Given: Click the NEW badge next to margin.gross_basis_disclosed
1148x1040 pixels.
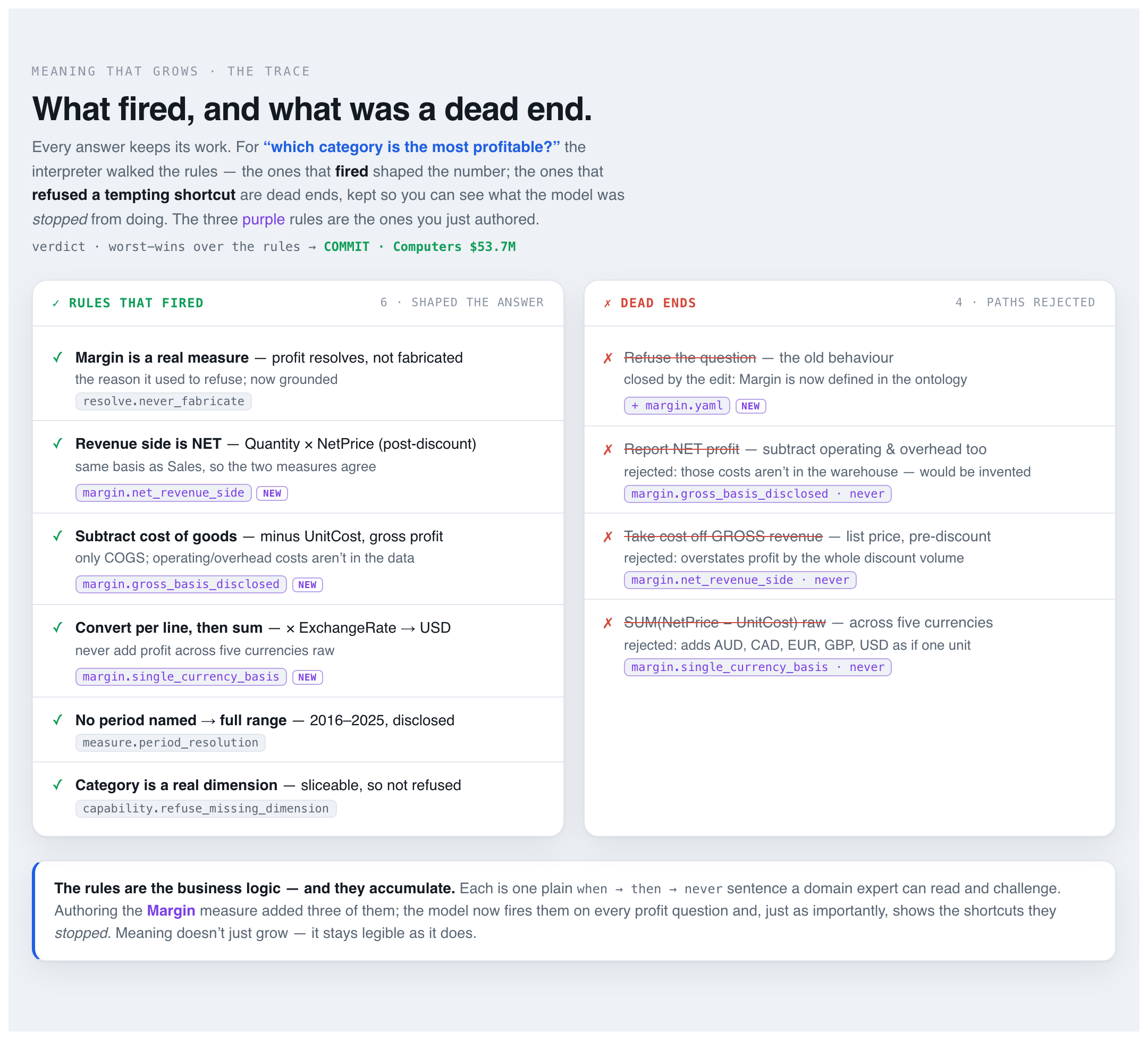Looking at the screenshot, I should click(x=308, y=585).
